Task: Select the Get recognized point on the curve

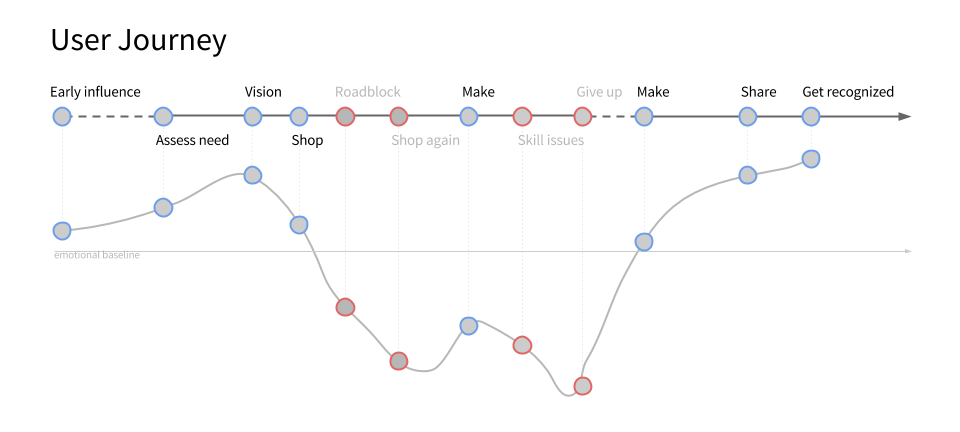Action: coord(811,159)
